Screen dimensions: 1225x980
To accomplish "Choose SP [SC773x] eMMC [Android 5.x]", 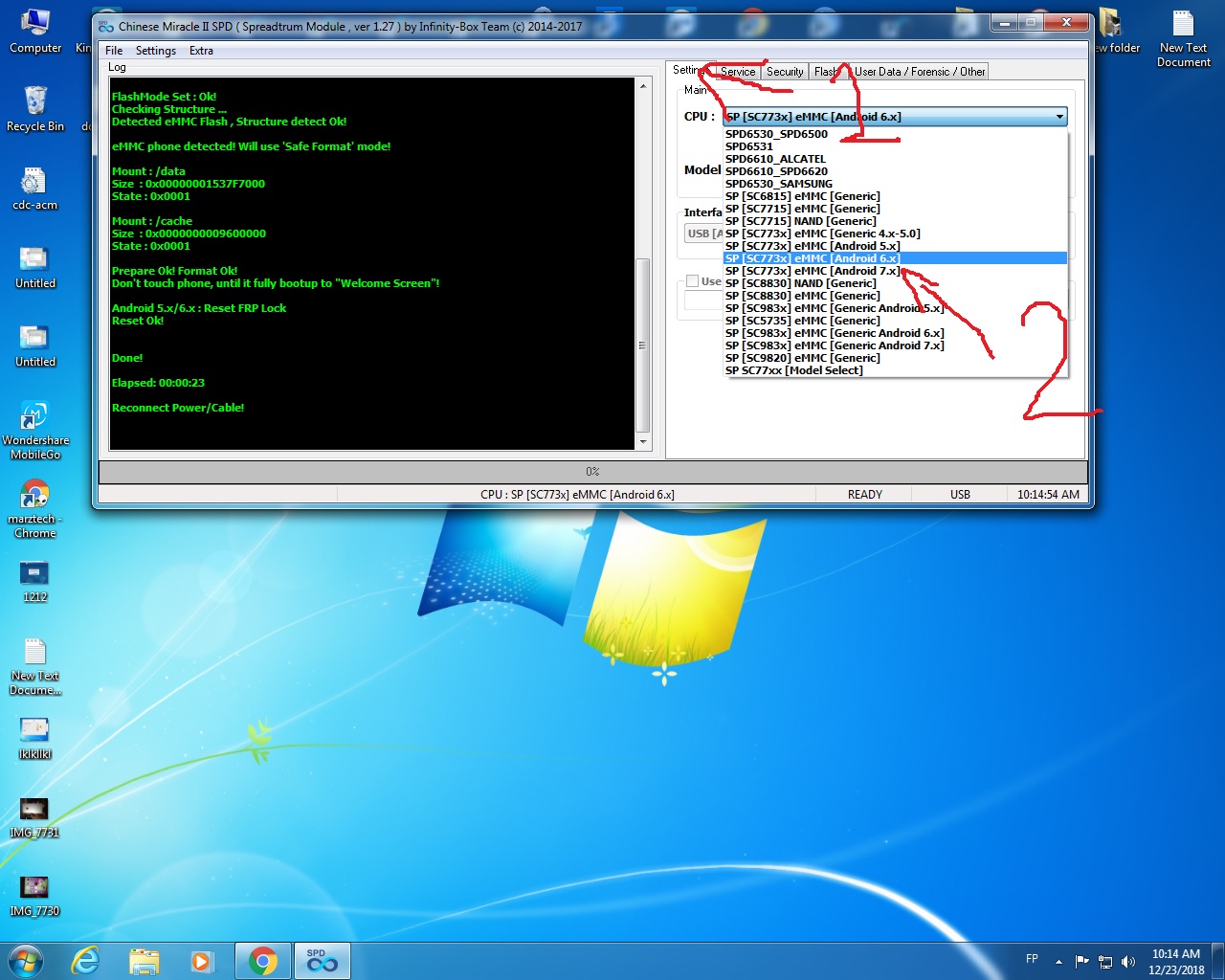I will coord(895,246).
